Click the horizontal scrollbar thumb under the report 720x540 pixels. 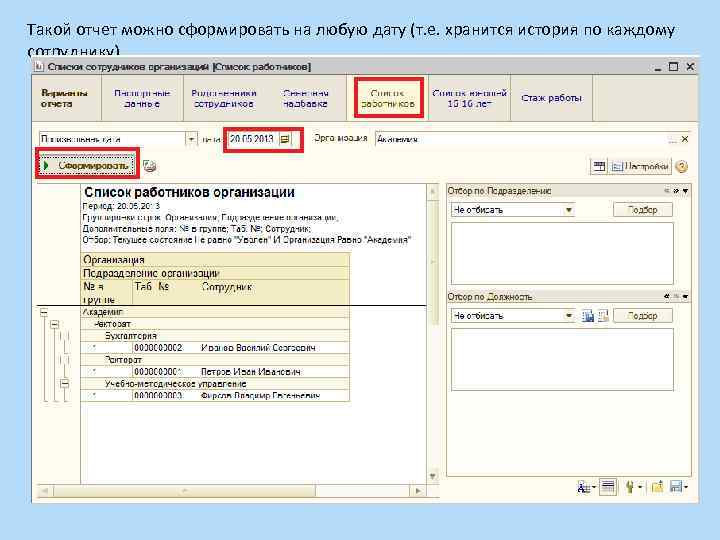pyautogui.click(x=185, y=491)
